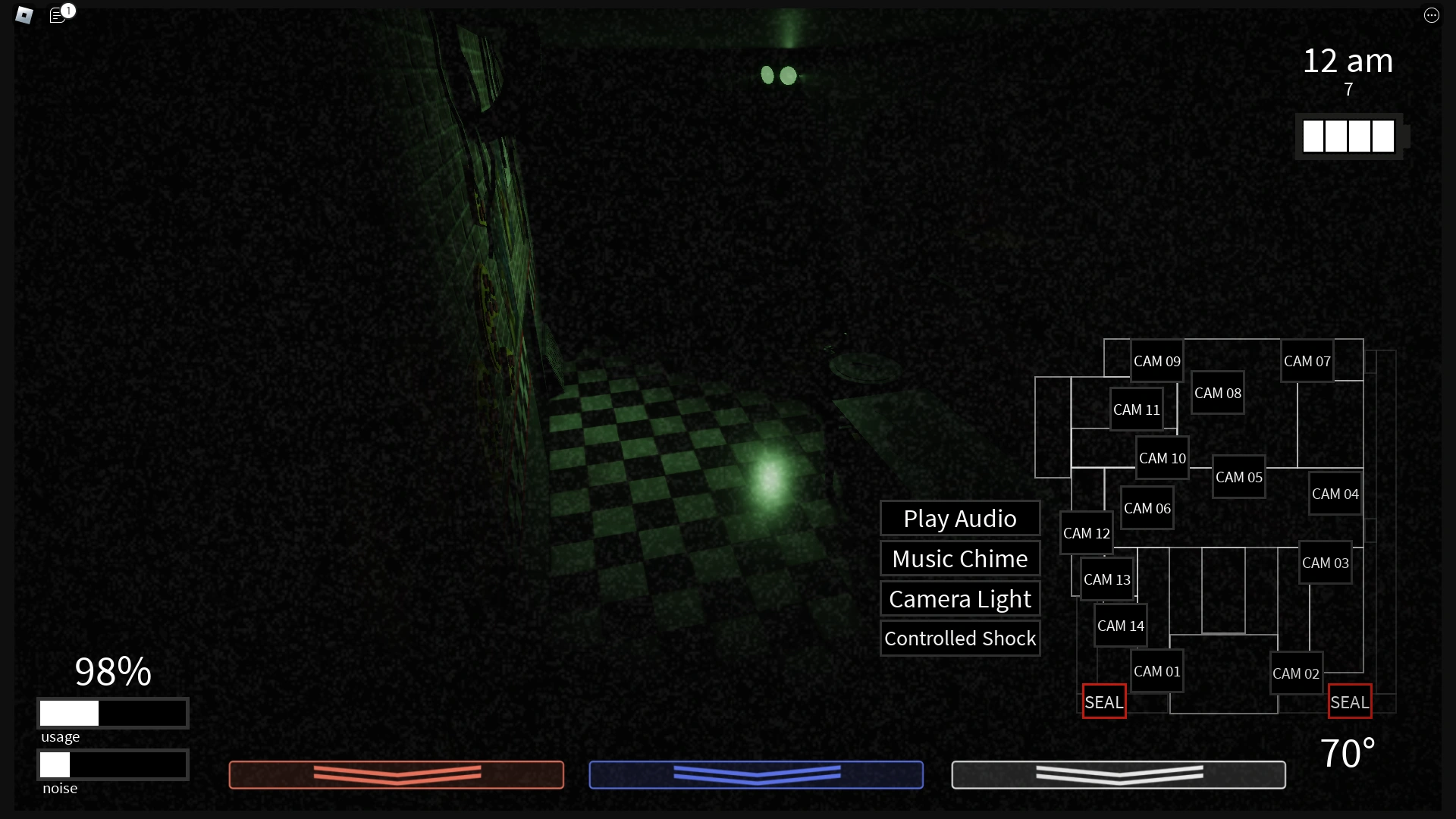
Task: Pull down the red chevron panel
Action: coord(397,774)
